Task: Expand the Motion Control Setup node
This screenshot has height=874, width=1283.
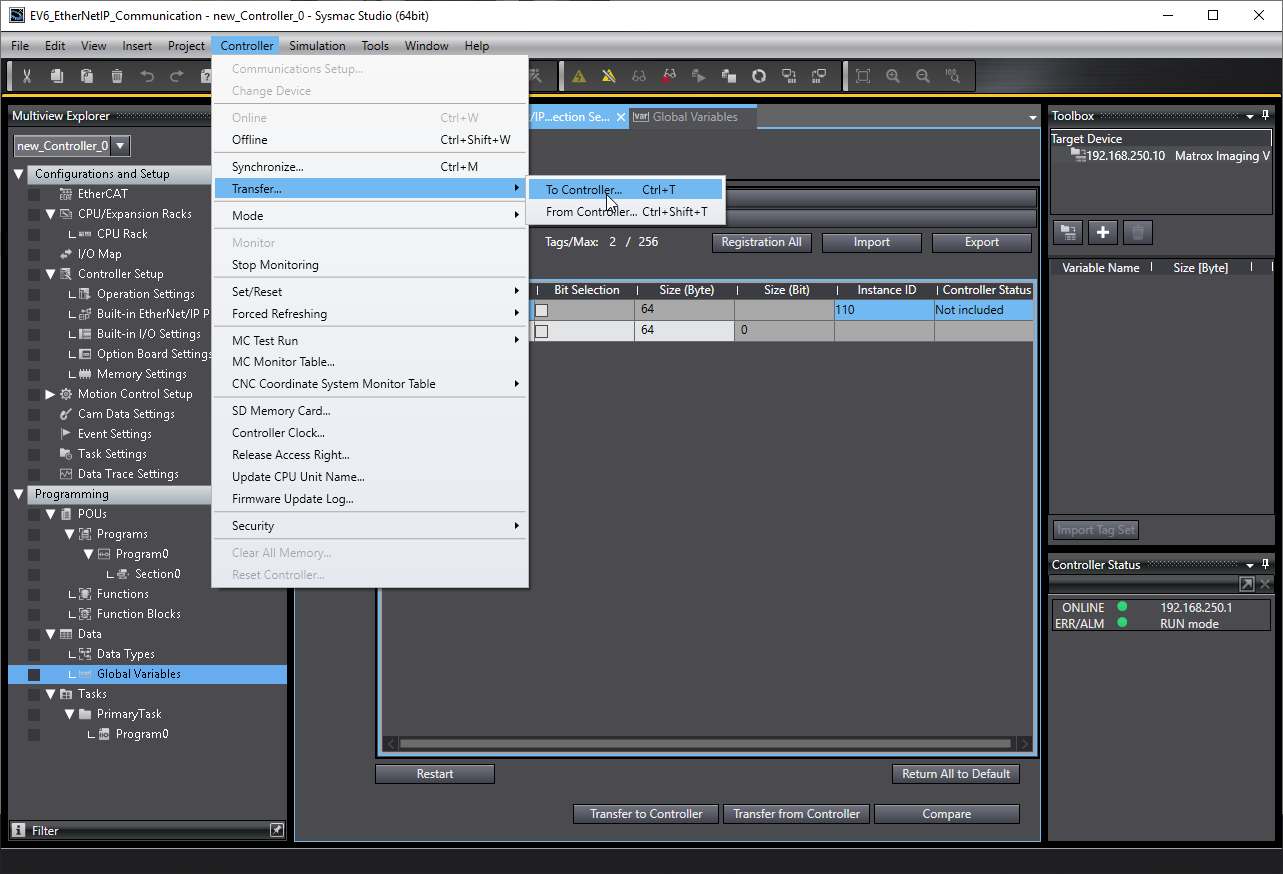Action: 51,394
